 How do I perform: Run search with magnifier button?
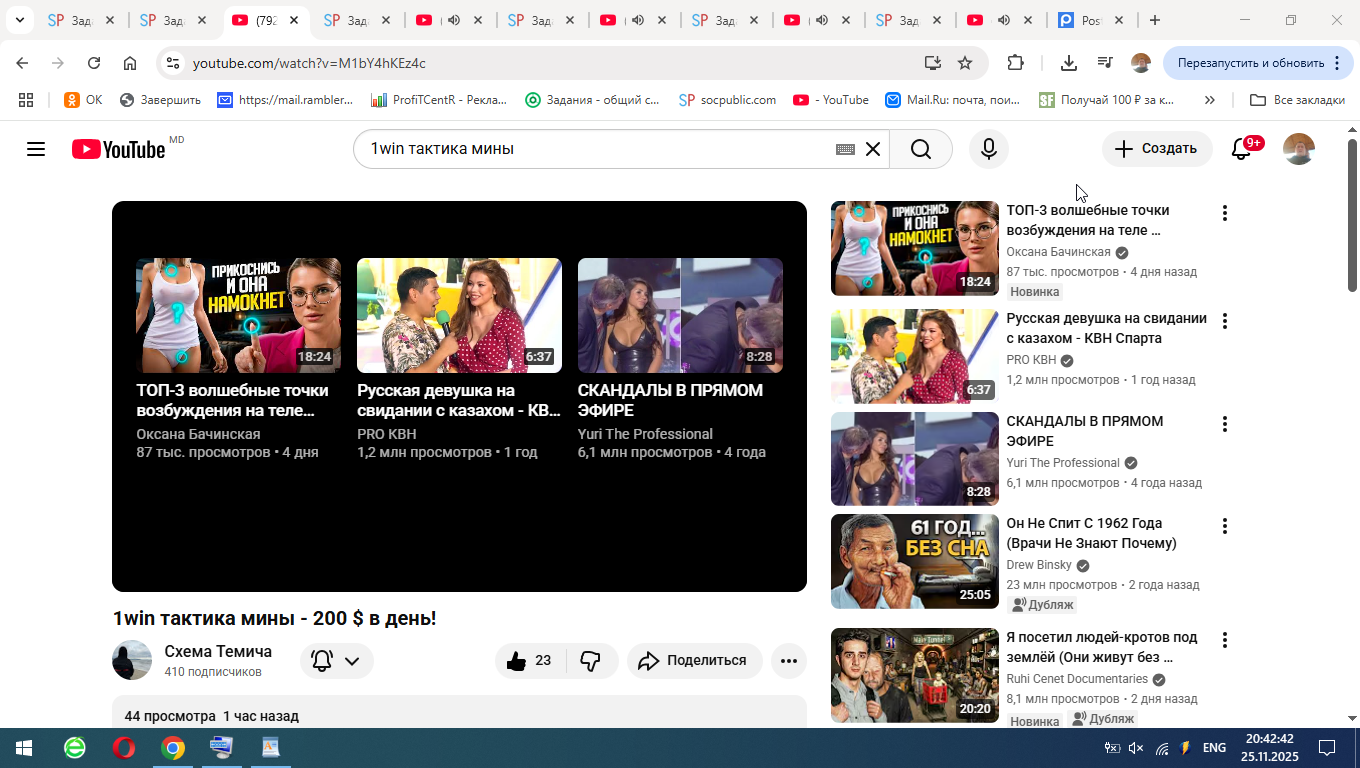click(921, 149)
